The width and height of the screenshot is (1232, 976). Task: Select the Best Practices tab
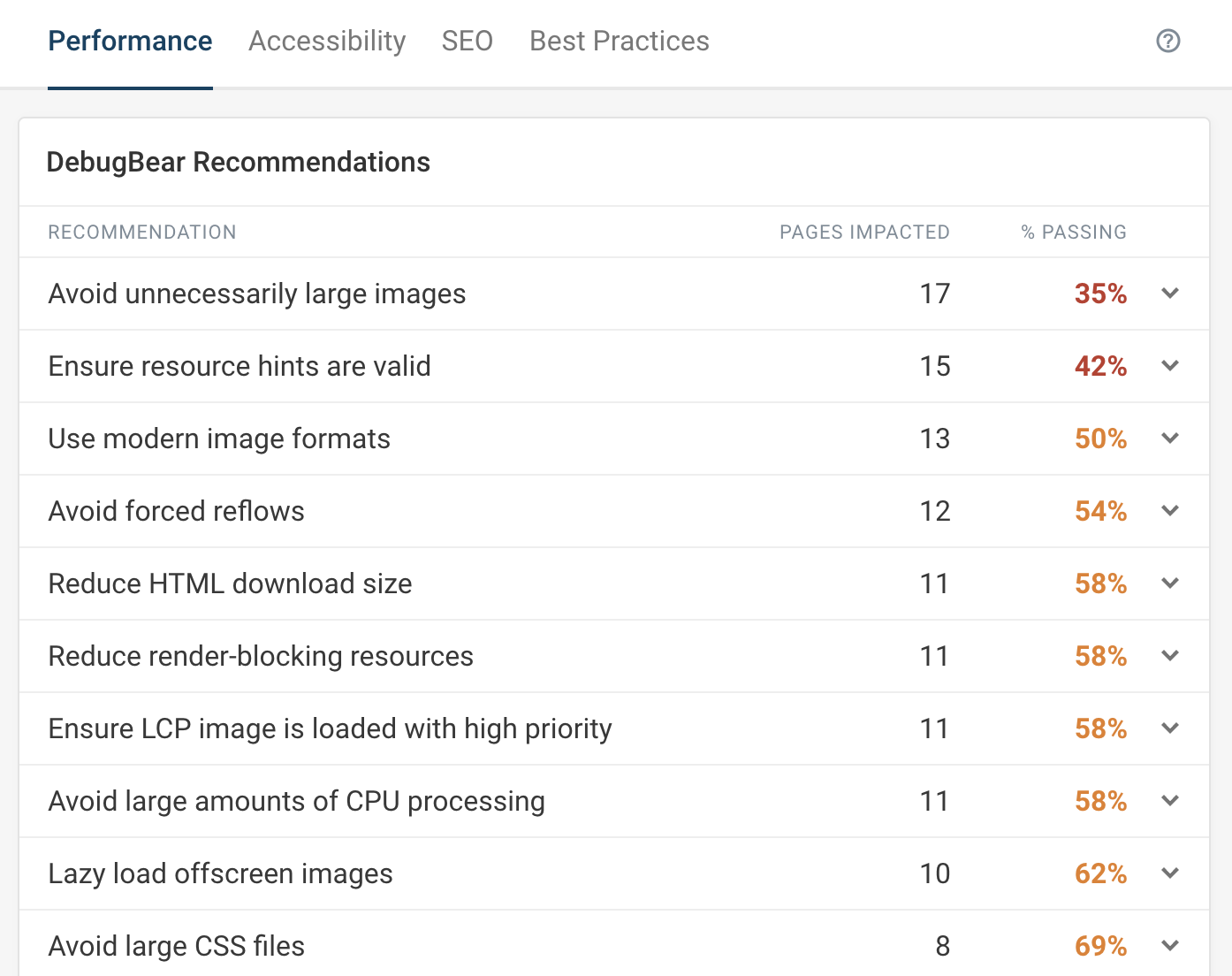click(x=619, y=41)
